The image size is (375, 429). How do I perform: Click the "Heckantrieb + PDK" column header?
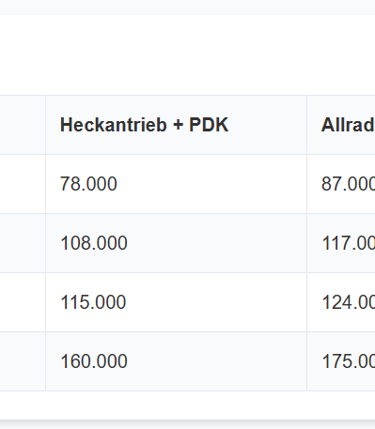(176, 125)
